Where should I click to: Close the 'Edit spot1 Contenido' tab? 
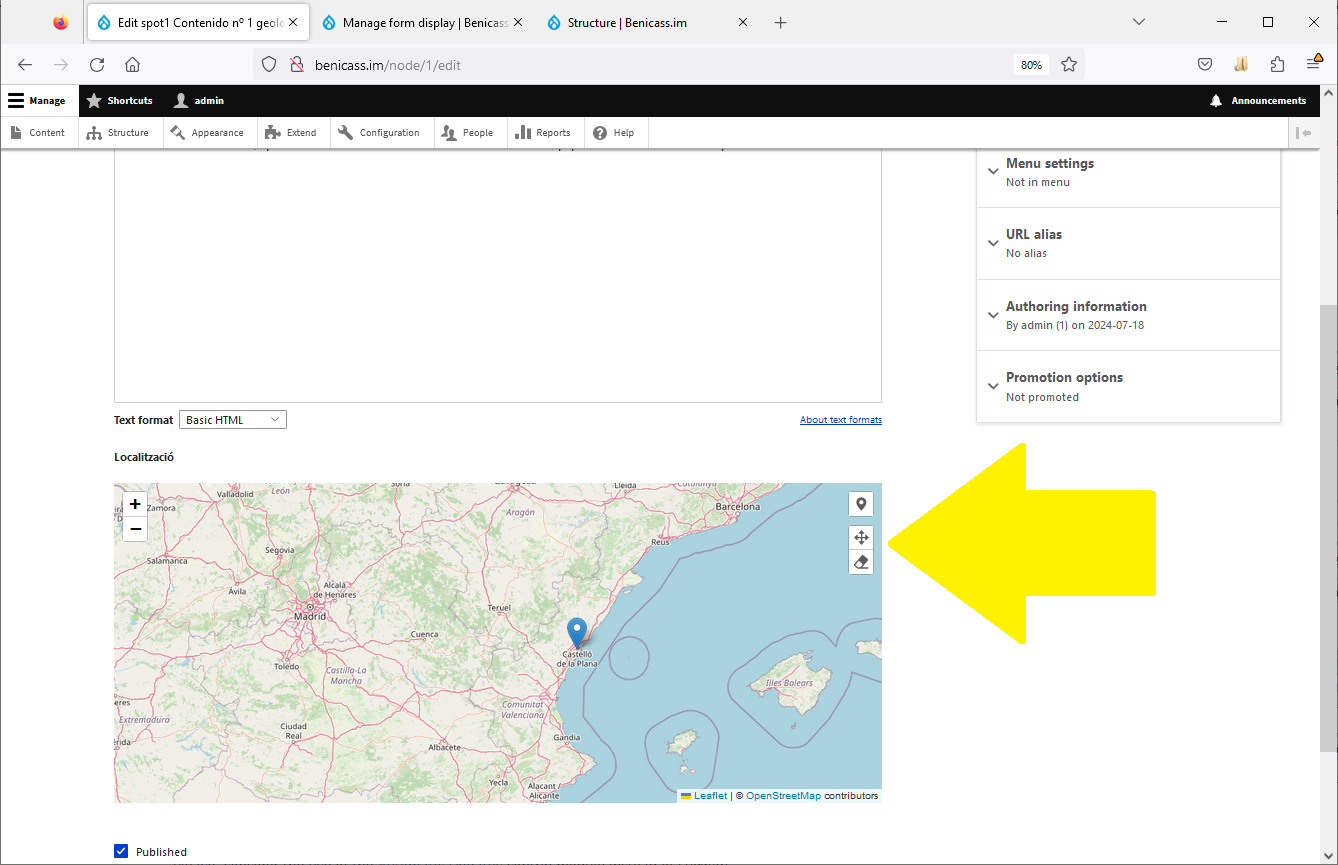[x=293, y=22]
